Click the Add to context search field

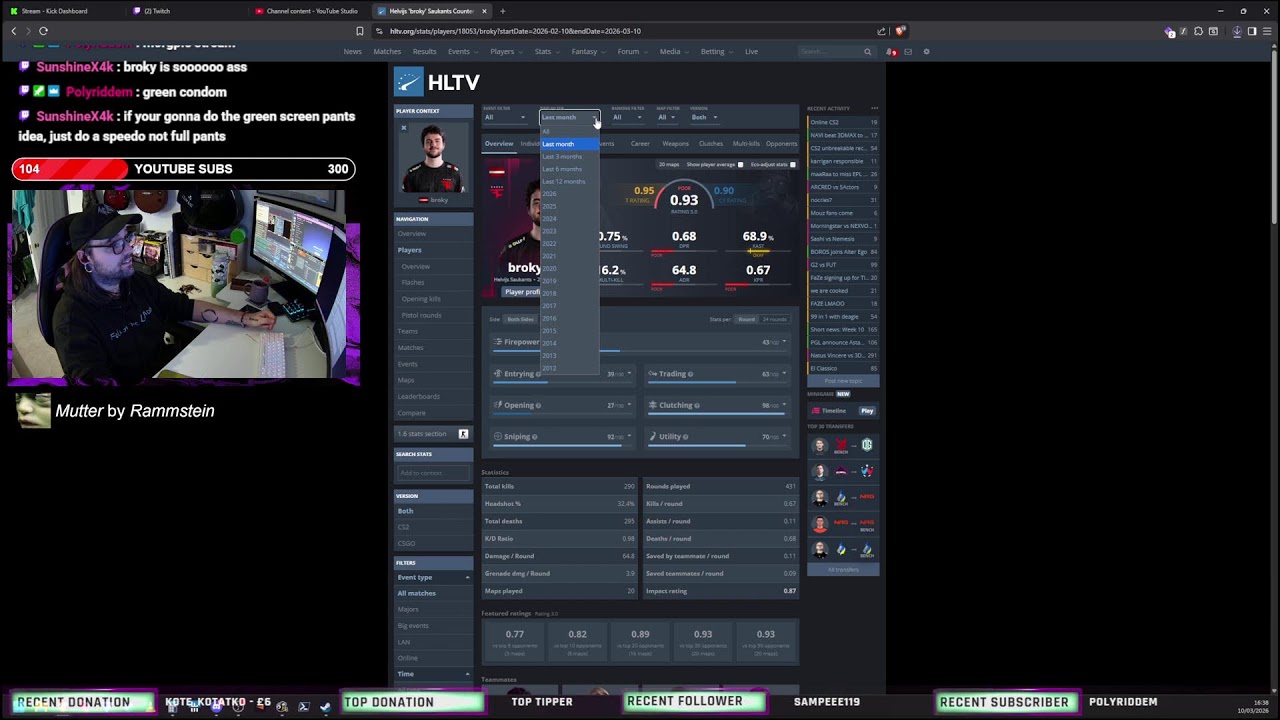pyautogui.click(x=433, y=472)
